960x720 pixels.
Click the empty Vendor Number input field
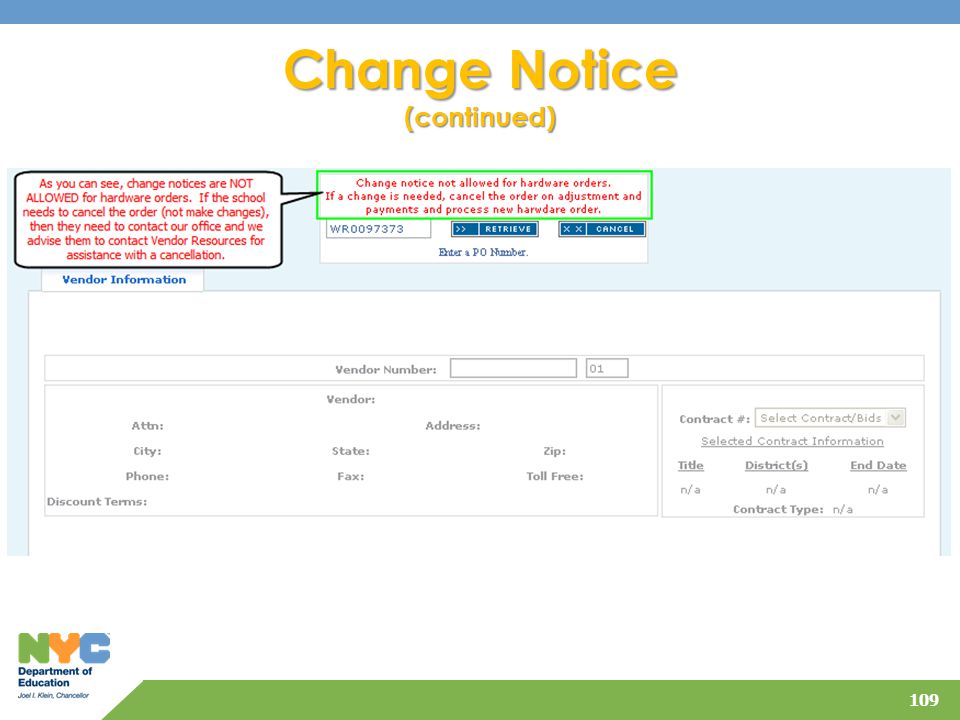tap(513, 368)
